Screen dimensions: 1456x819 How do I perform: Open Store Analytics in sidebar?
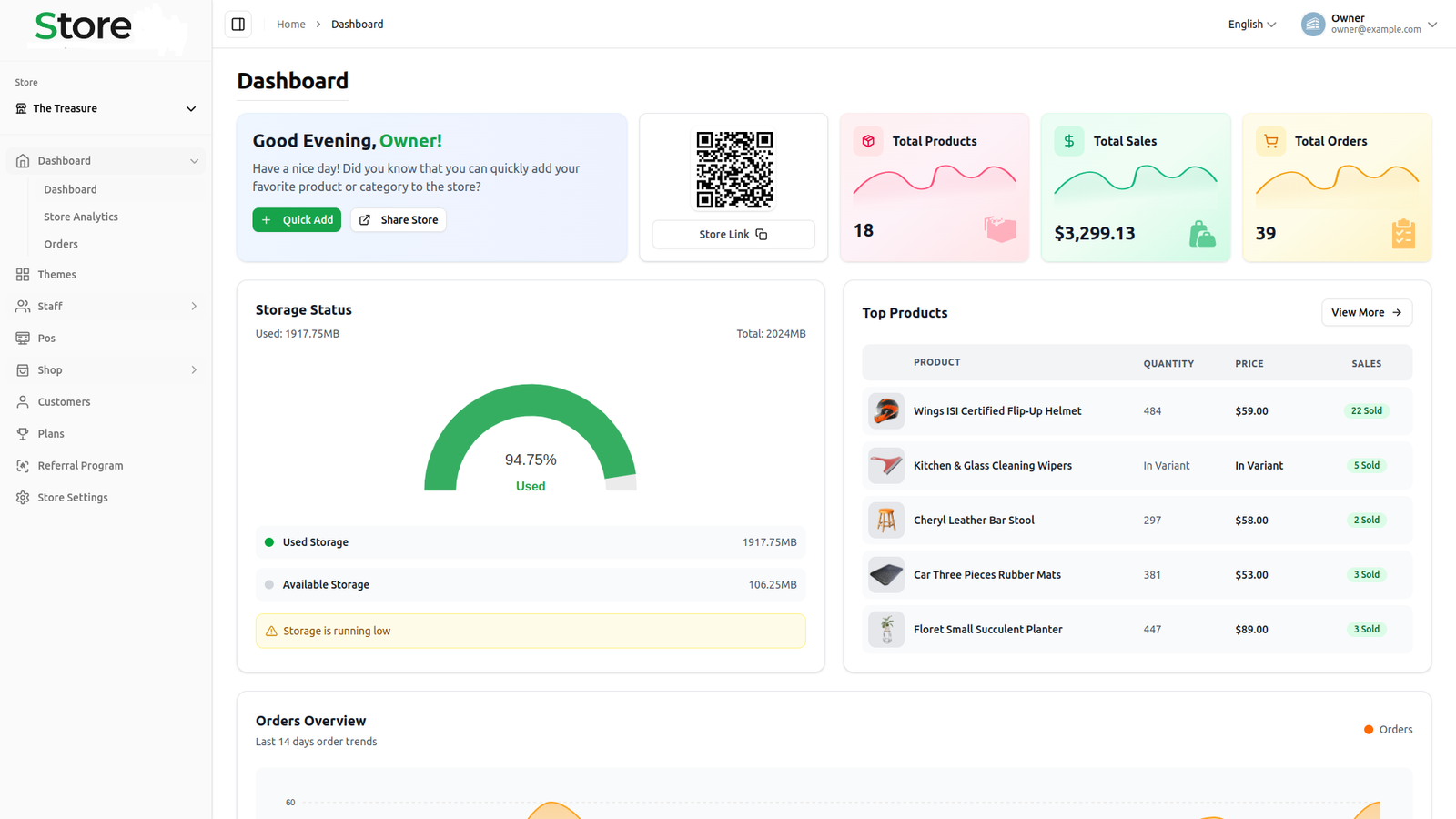pos(81,217)
